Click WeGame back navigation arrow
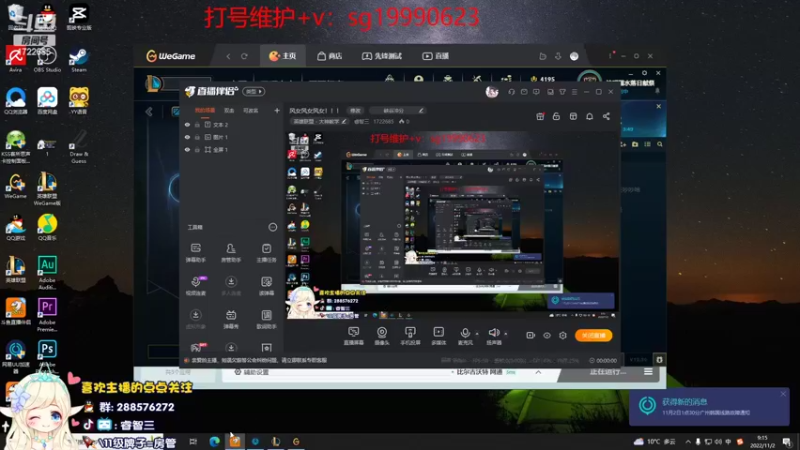Screen dimensions: 800x450 [228, 56]
